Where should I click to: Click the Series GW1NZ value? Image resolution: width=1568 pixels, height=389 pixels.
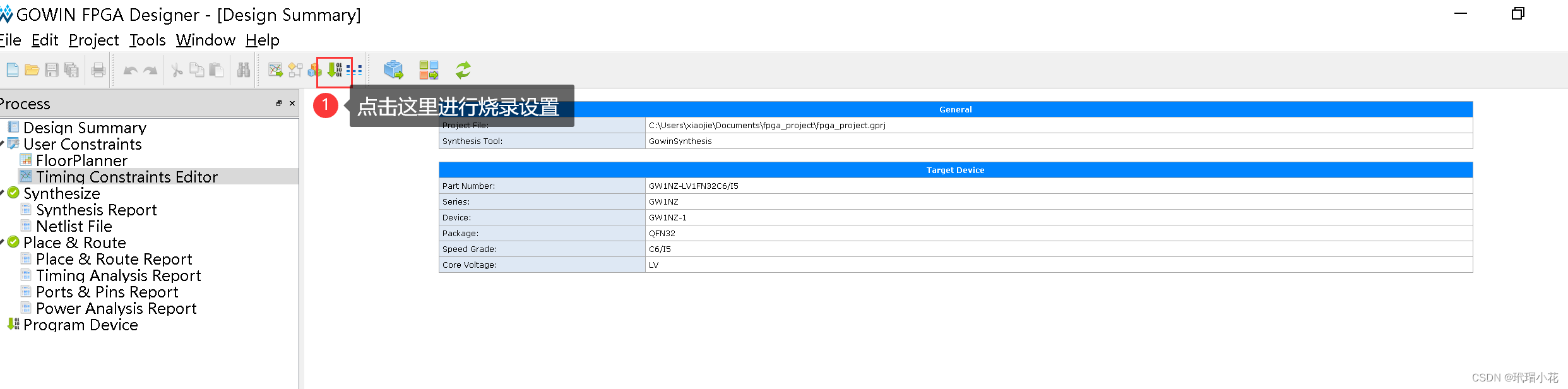point(1059,201)
